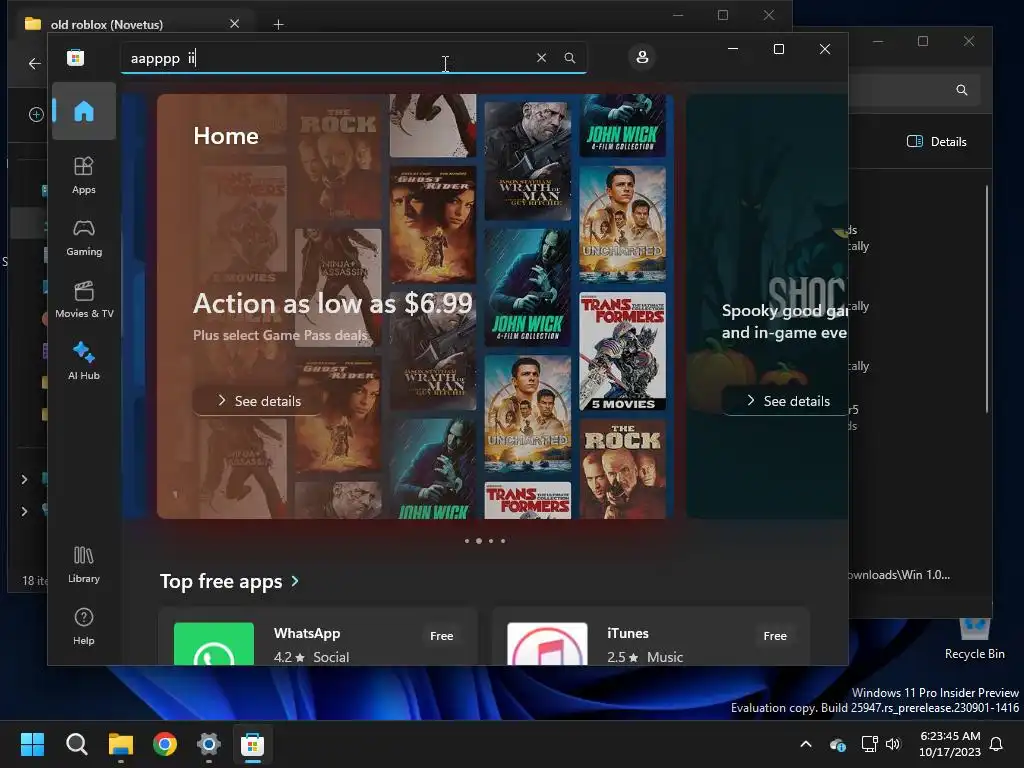The image size is (1024, 768).
Task: Launch Google Chrome from taskbar
Action: click(165, 744)
